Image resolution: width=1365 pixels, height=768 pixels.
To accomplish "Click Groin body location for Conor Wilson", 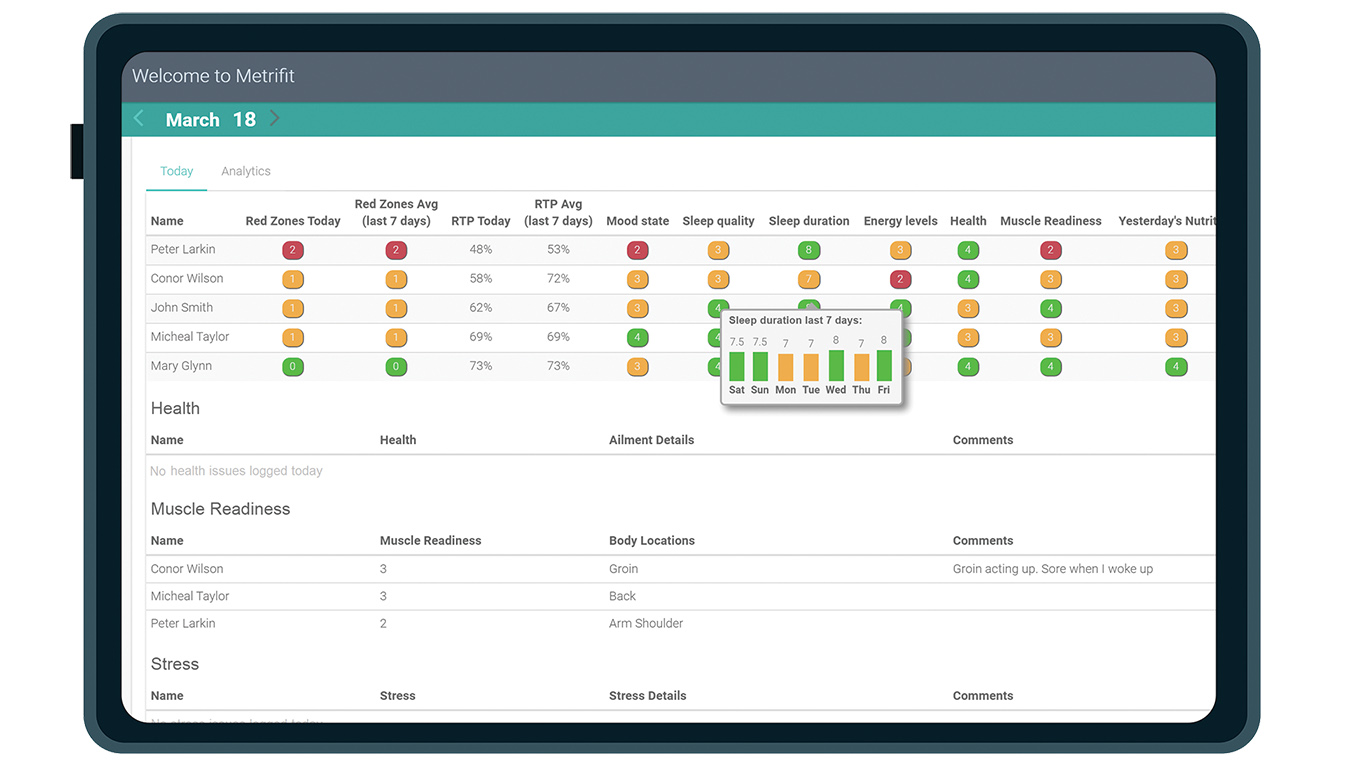I will point(623,569).
